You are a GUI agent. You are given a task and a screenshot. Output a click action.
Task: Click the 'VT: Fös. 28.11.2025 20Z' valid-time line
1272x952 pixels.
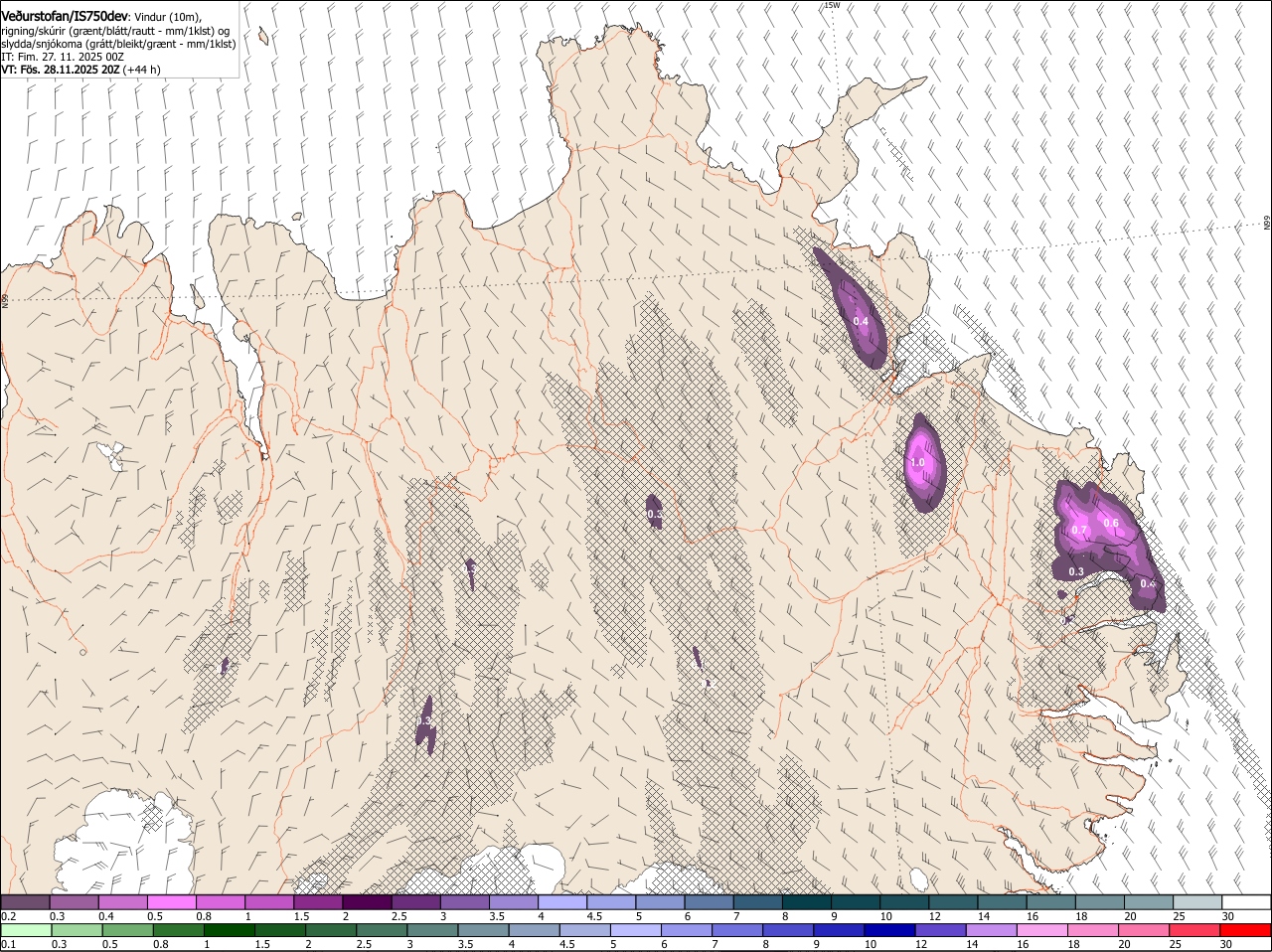[x=60, y=70]
